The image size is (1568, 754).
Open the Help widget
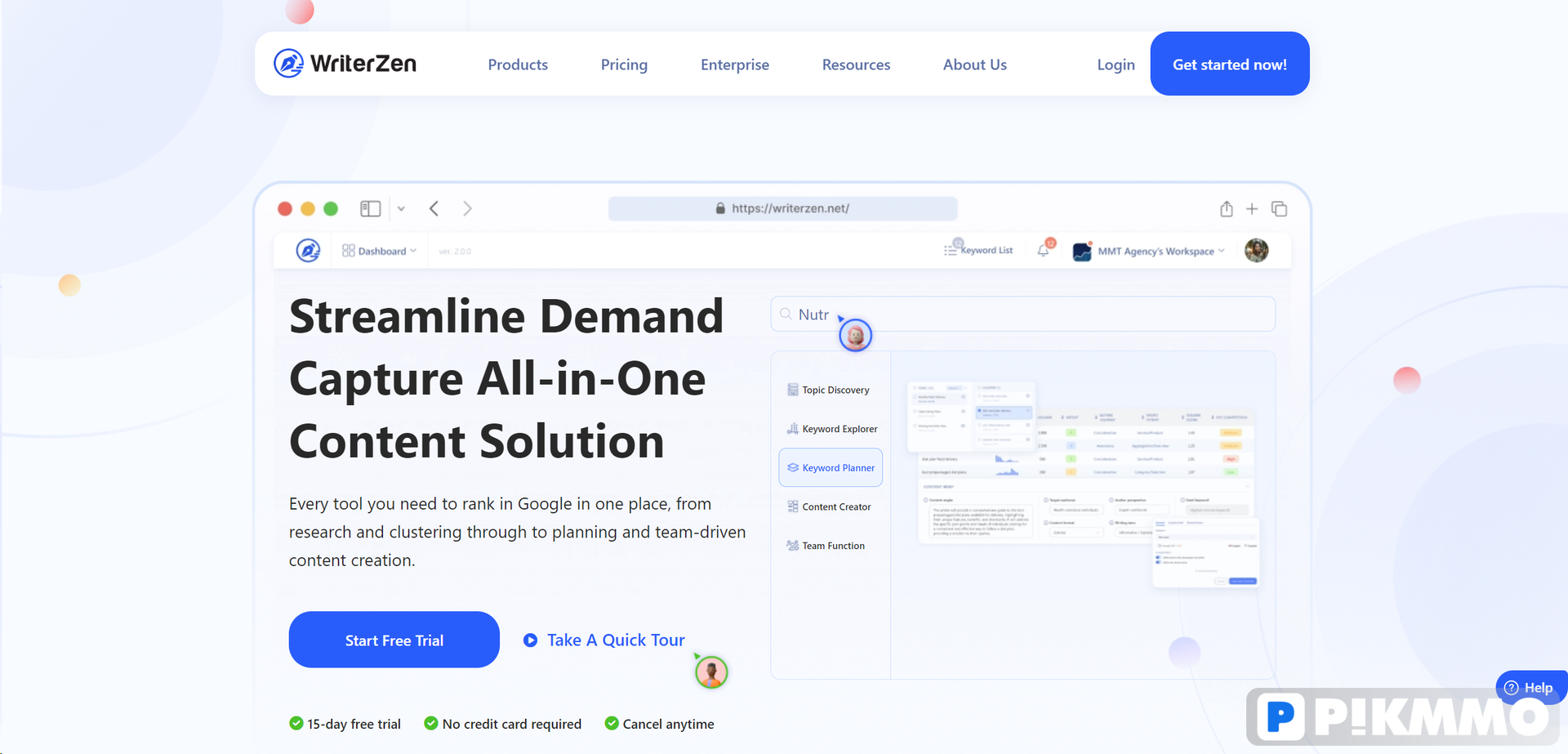pyautogui.click(x=1530, y=687)
